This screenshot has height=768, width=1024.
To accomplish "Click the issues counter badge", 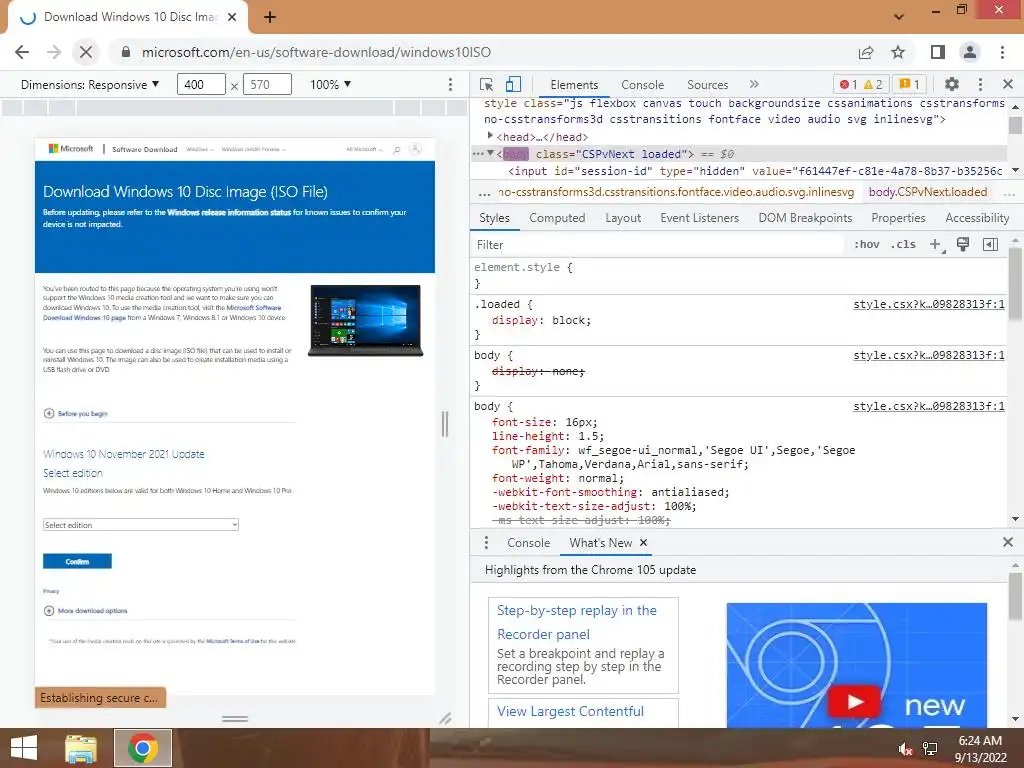I will click(910, 84).
